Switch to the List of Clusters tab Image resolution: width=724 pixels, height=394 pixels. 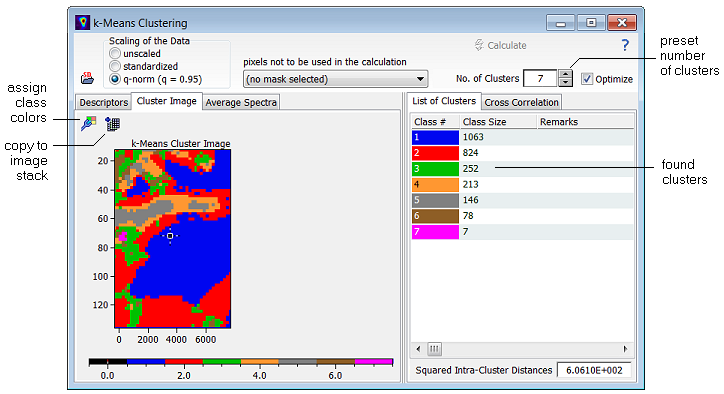coord(444,101)
